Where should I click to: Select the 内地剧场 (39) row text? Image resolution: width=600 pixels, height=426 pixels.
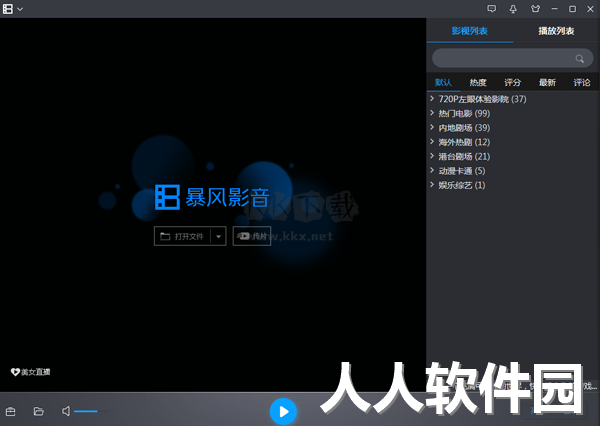(x=464, y=128)
